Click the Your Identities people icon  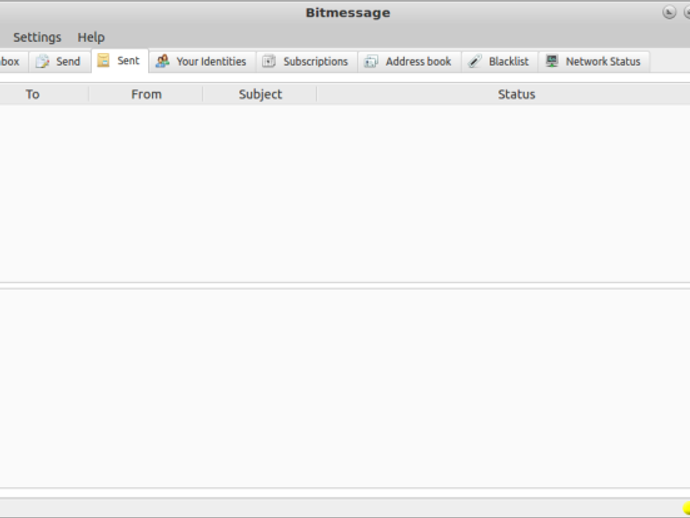[162, 61]
